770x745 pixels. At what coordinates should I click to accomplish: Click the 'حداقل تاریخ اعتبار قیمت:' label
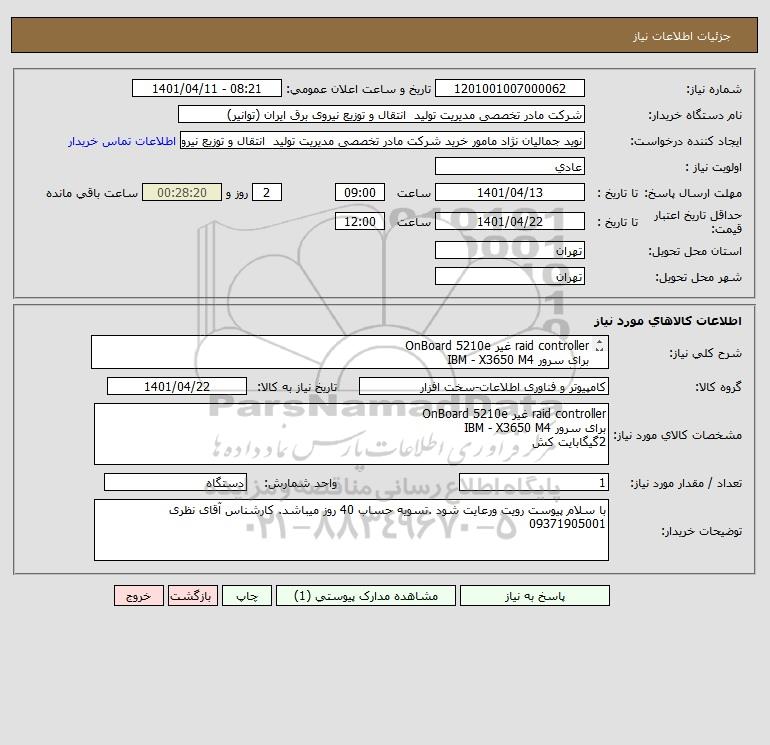tap(698, 222)
